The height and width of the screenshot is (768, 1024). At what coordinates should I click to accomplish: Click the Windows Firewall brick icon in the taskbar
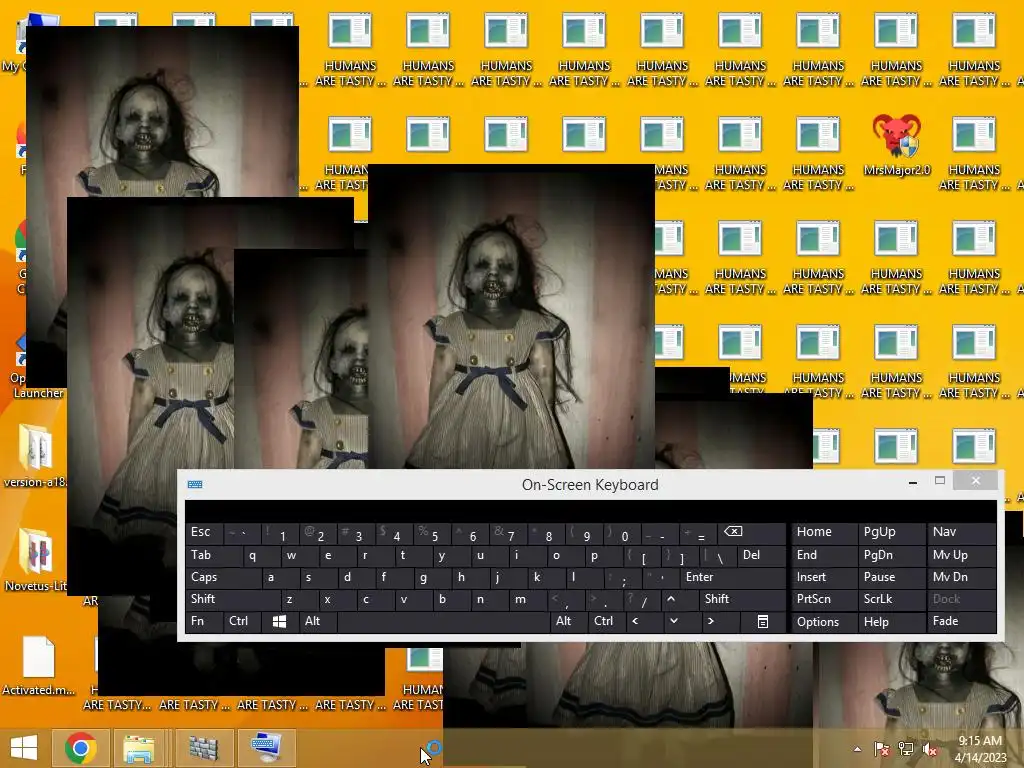pos(203,748)
